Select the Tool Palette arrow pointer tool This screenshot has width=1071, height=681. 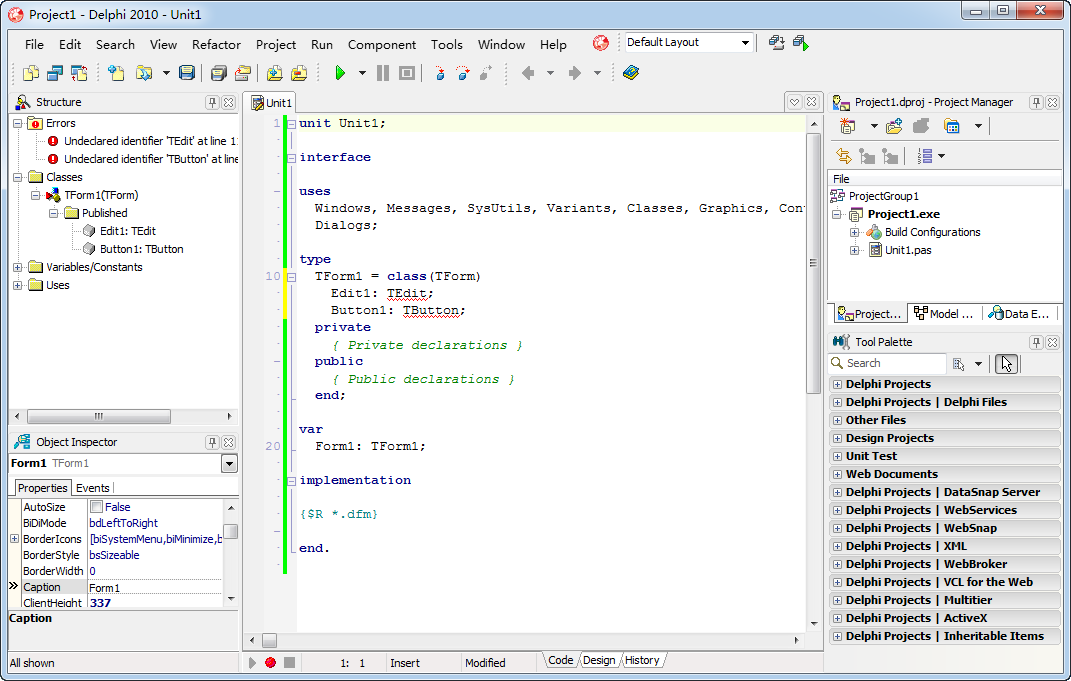[1006, 364]
